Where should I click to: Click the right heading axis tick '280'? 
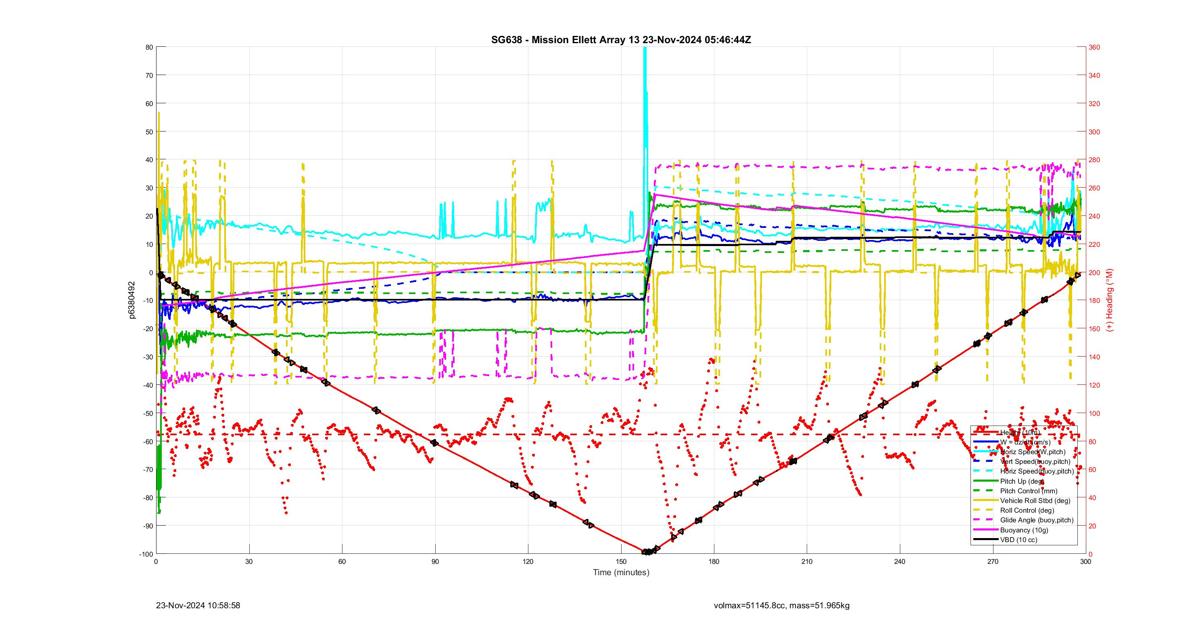coord(1095,160)
